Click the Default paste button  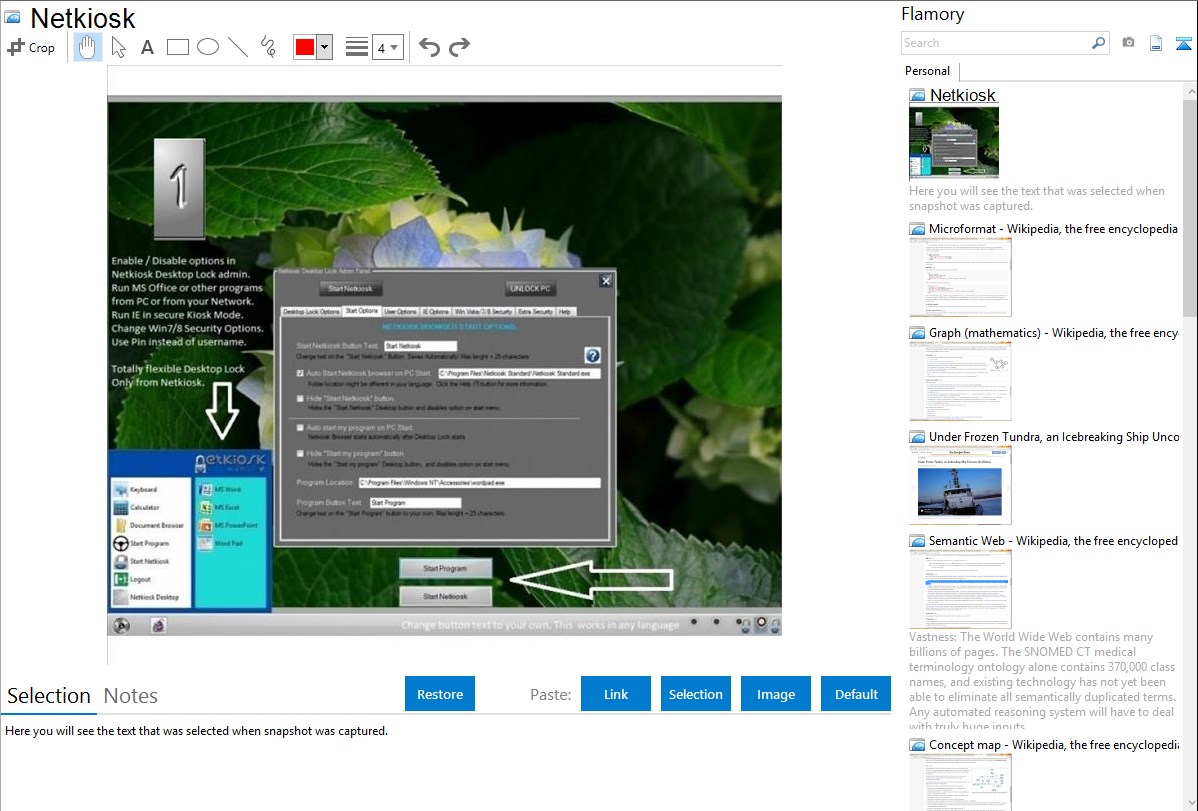click(856, 694)
